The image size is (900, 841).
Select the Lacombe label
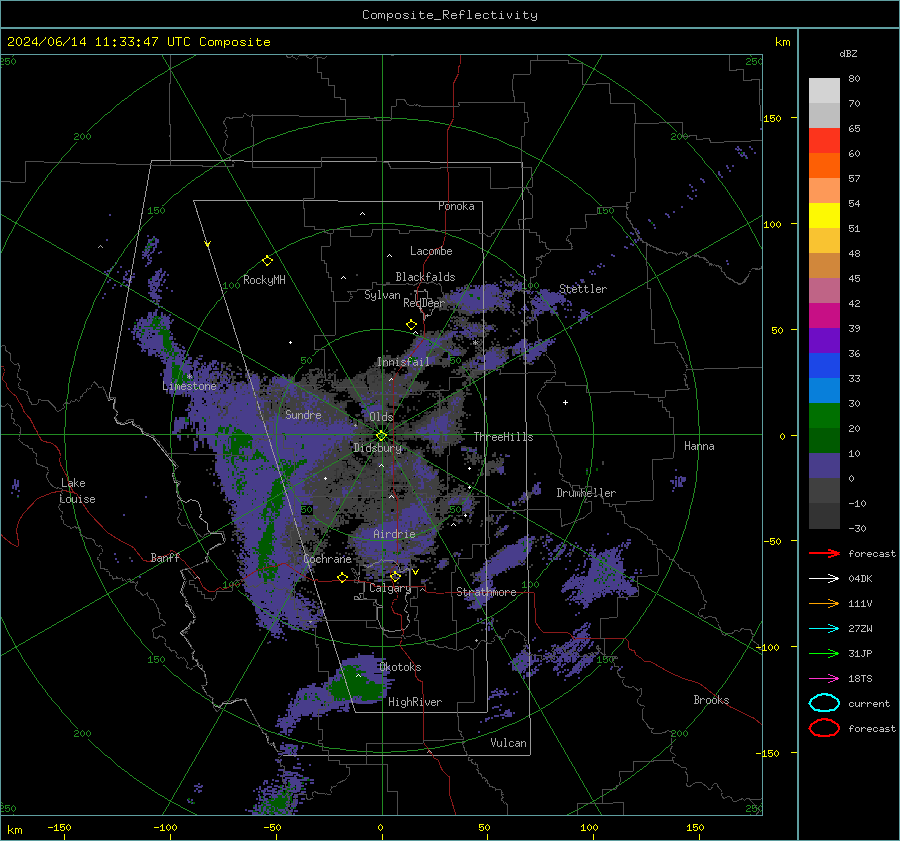431,251
